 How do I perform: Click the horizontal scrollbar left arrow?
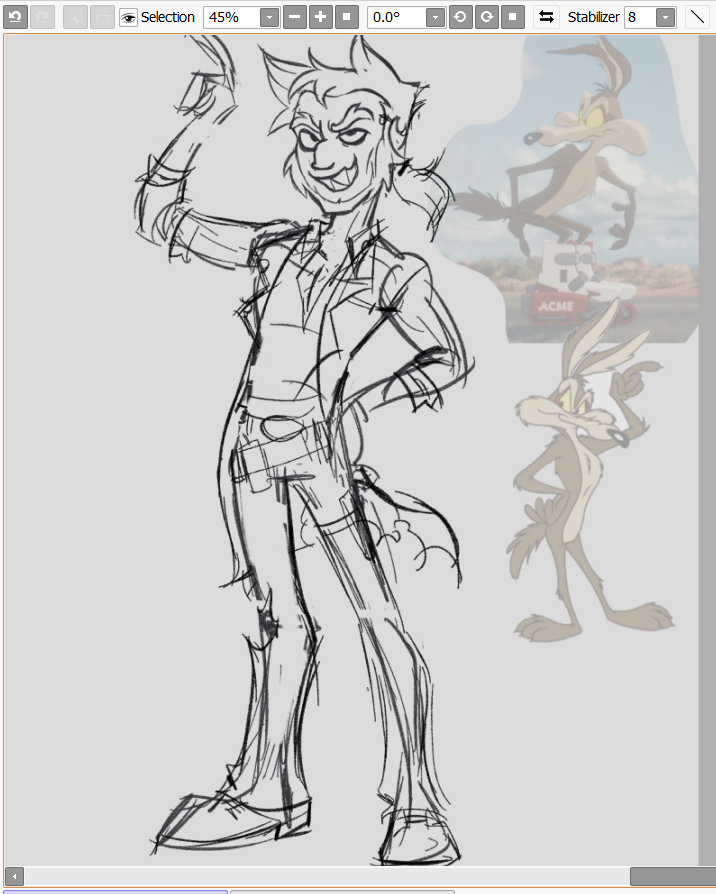[x=14, y=876]
